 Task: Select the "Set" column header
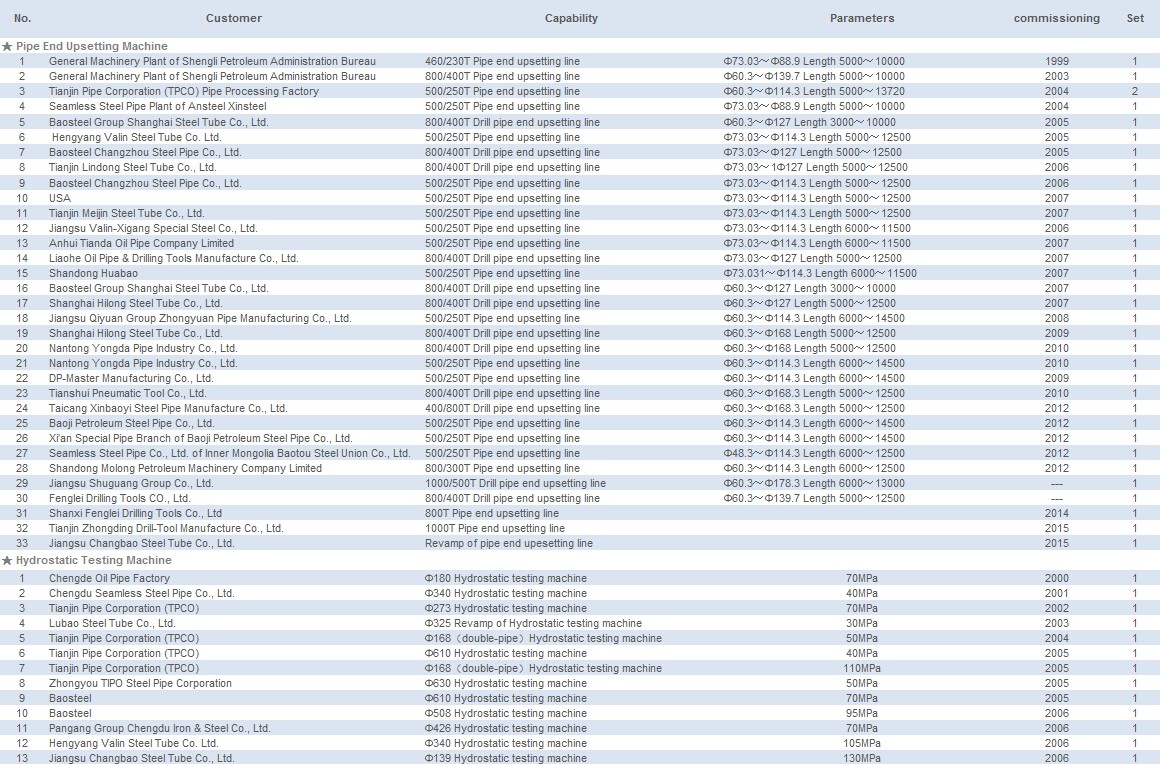(x=1135, y=18)
